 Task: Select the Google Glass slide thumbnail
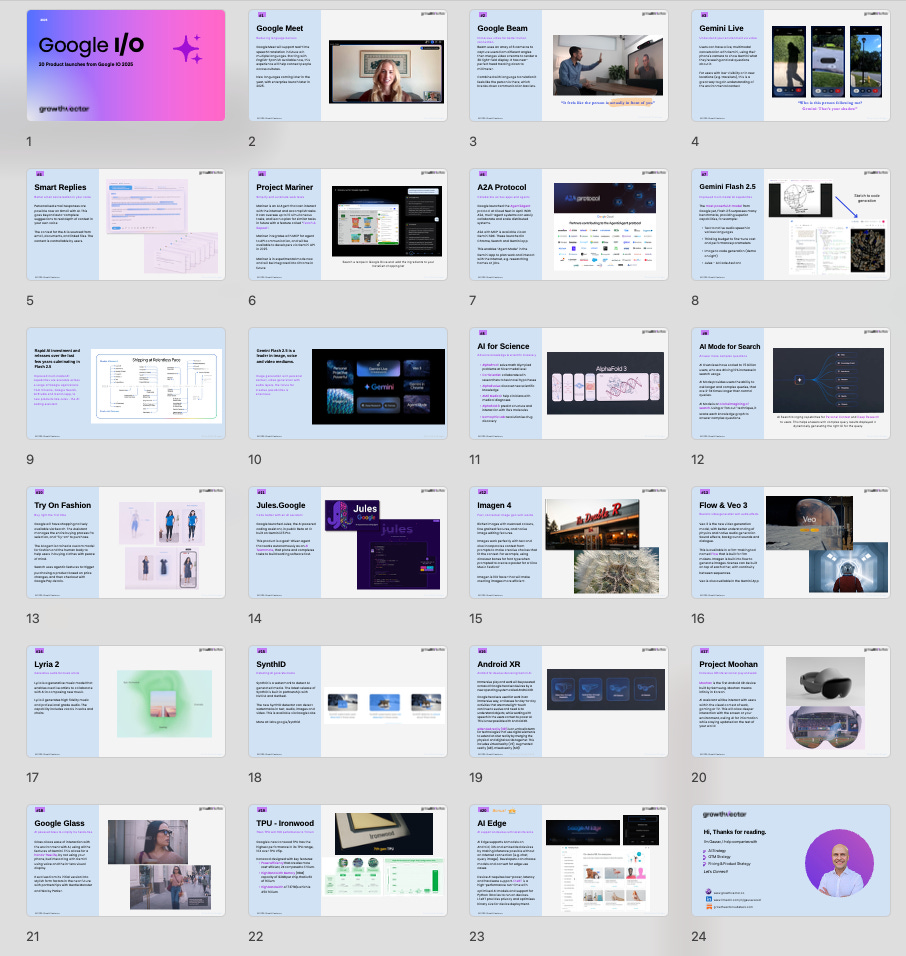[x=126, y=860]
